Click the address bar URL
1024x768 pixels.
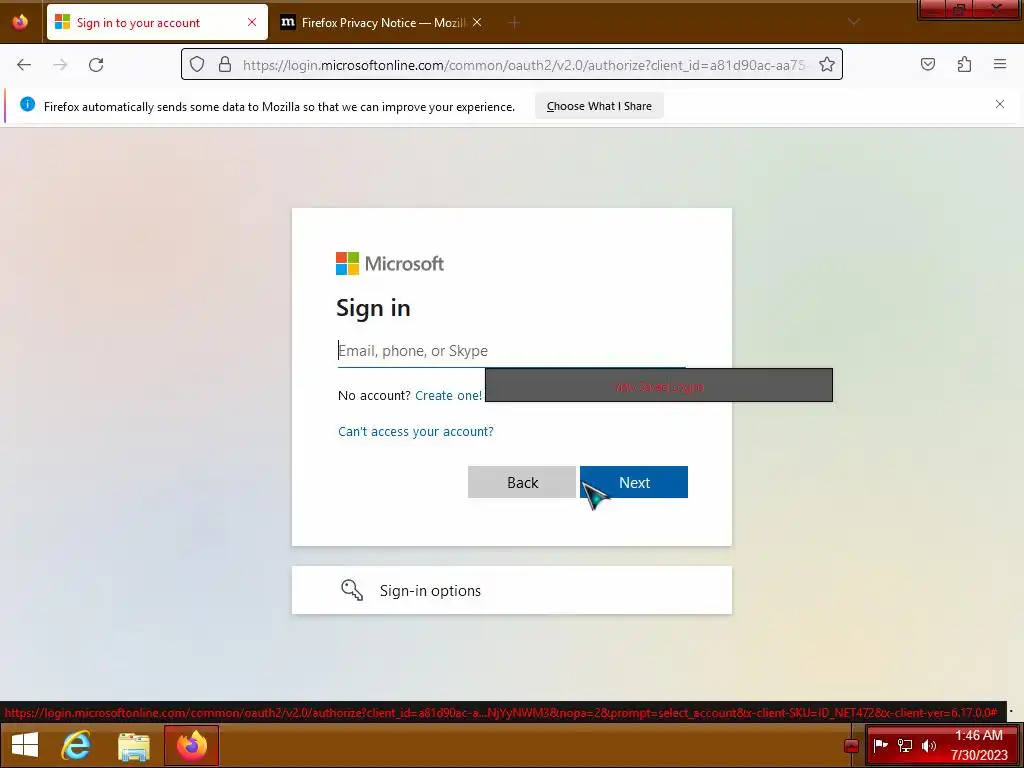524,65
